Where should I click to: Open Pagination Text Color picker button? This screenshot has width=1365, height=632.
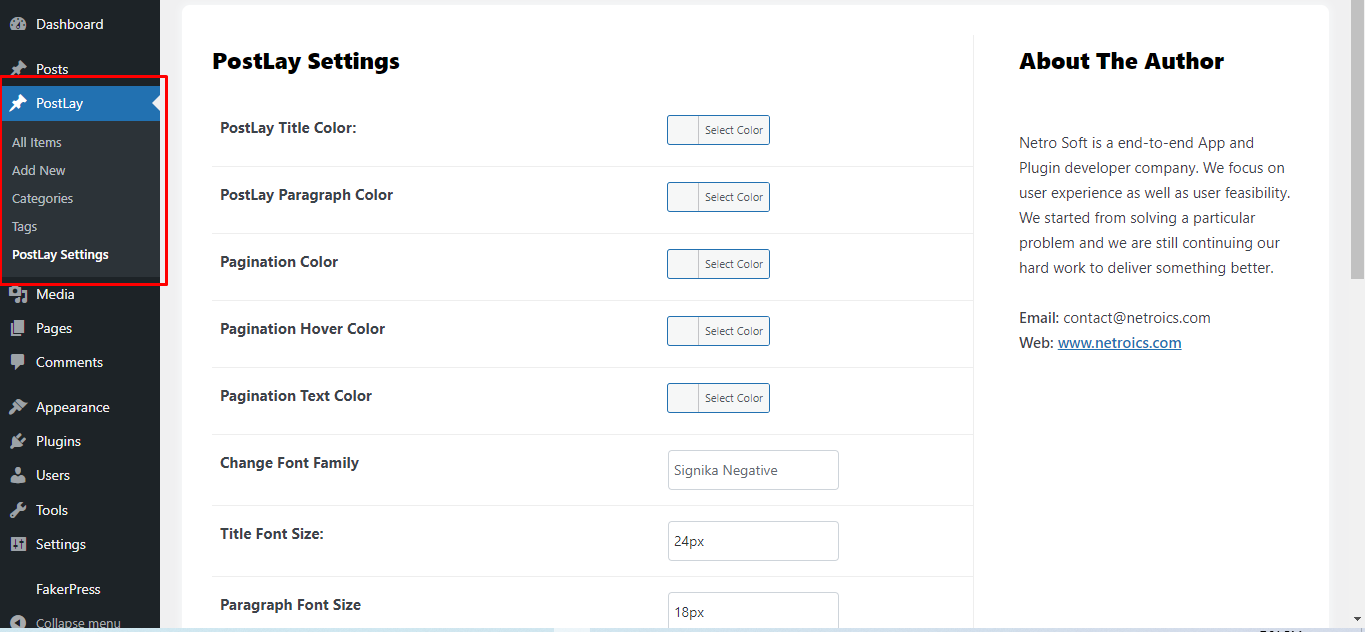click(x=718, y=398)
